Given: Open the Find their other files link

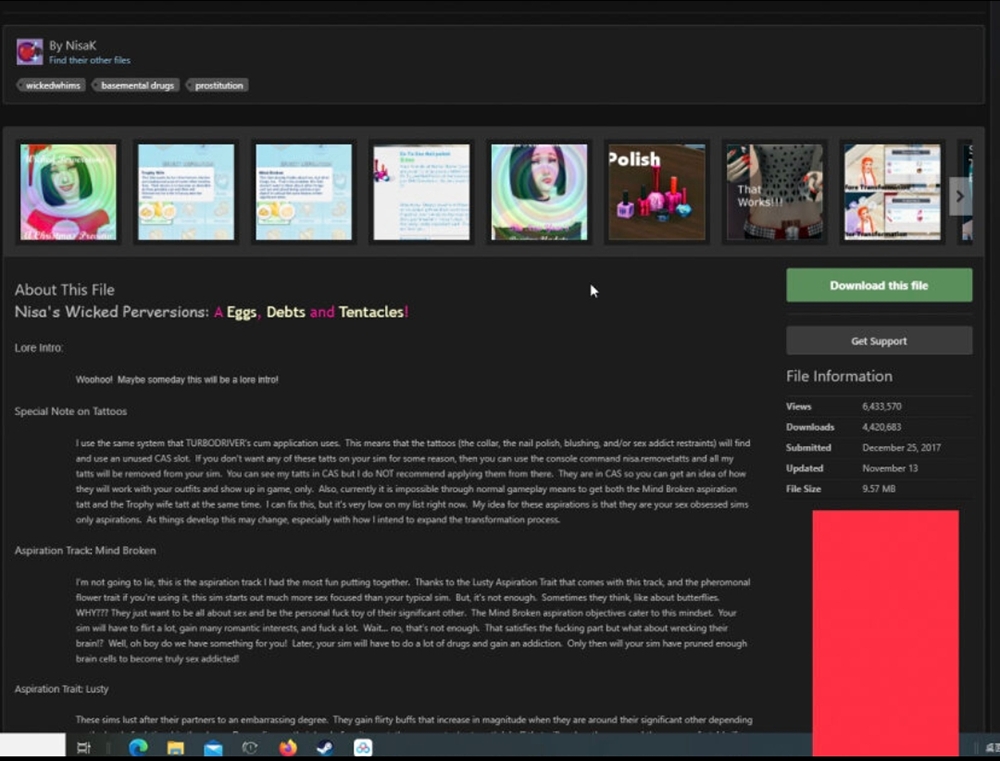Looking at the screenshot, I should tap(89, 60).
